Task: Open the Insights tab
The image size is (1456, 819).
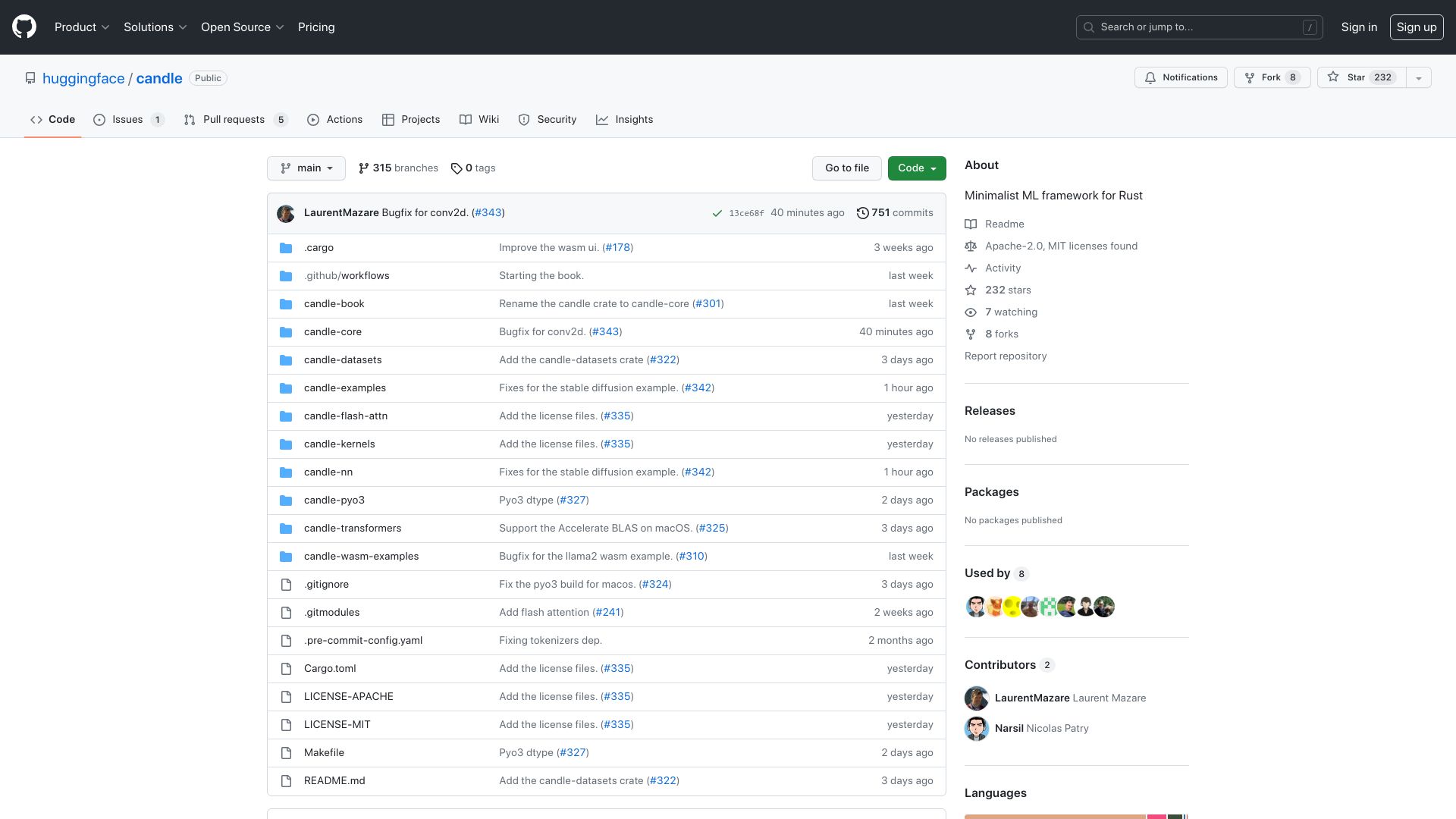Action: (624, 120)
